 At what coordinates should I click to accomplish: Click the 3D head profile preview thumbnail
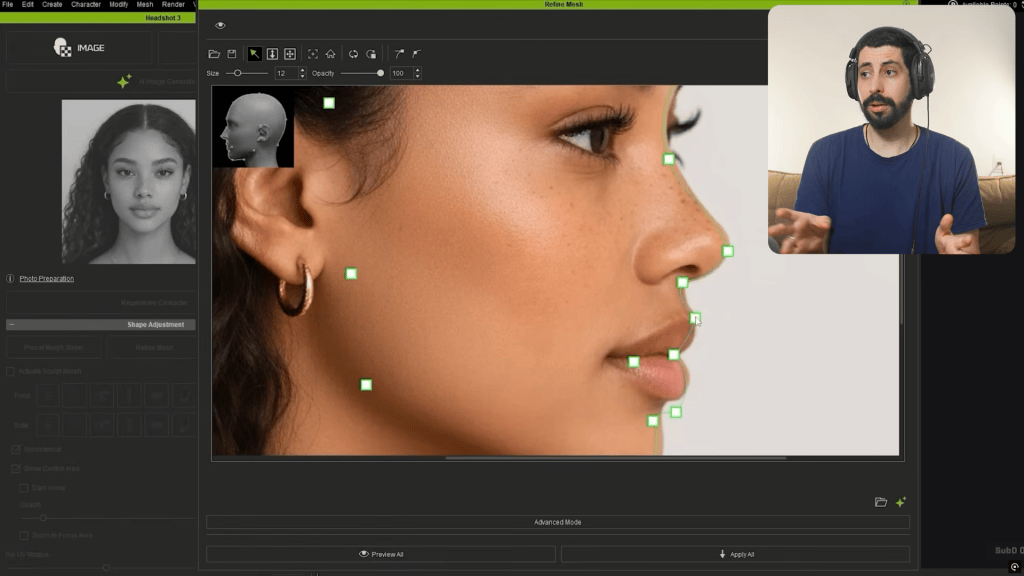pos(253,127)
